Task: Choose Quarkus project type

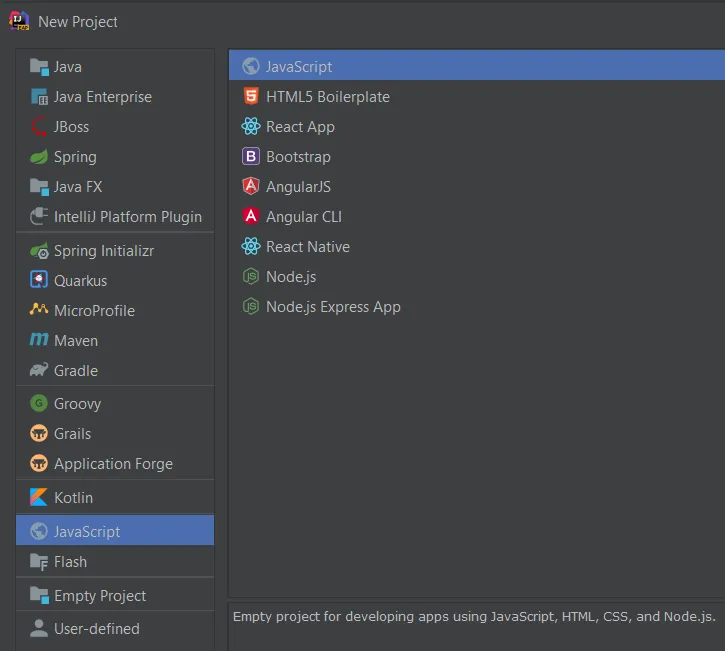Action: pyautogui.click(x=115, y=281)
